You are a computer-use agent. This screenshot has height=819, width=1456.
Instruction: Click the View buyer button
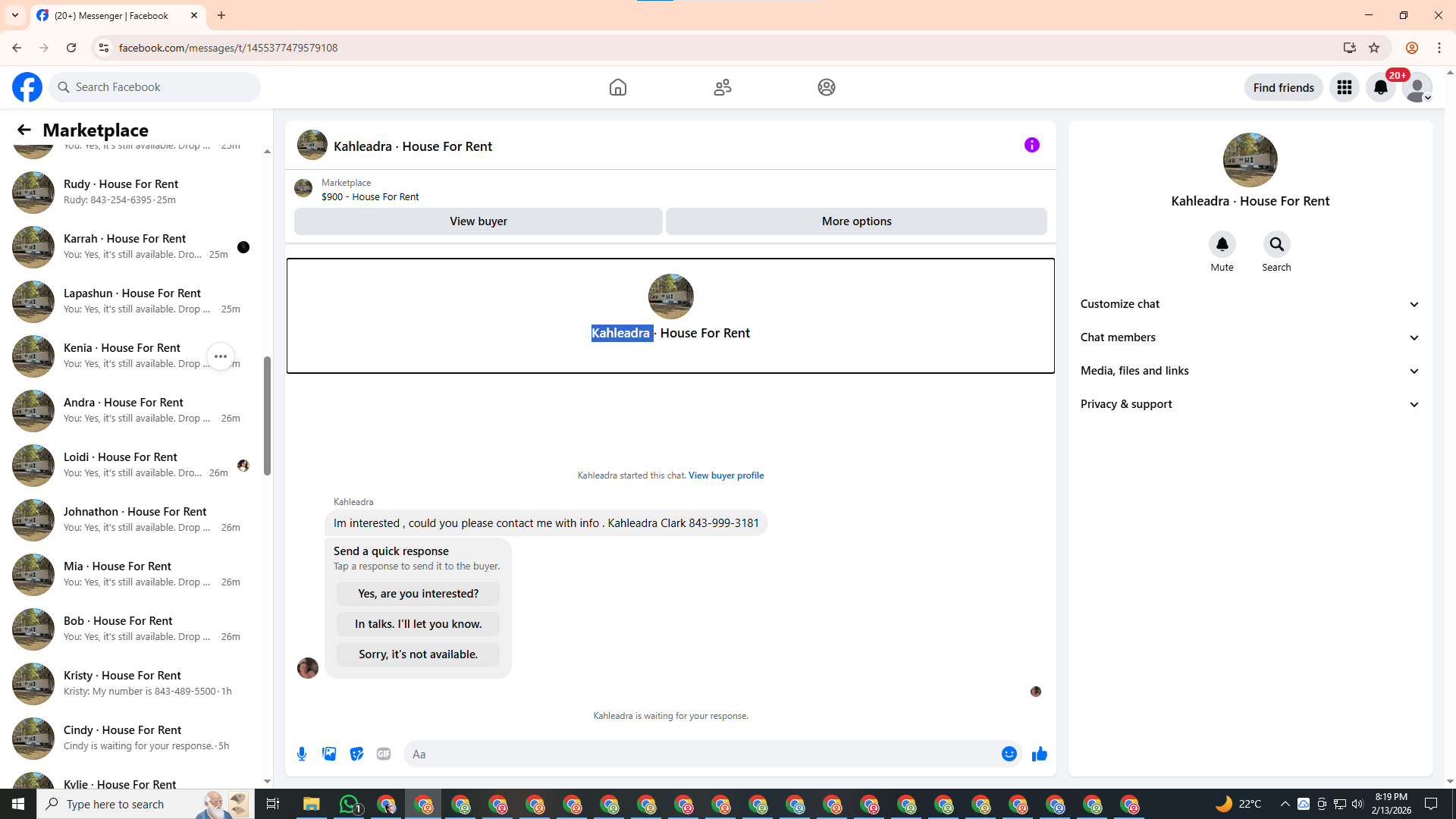tap(478, 221)
